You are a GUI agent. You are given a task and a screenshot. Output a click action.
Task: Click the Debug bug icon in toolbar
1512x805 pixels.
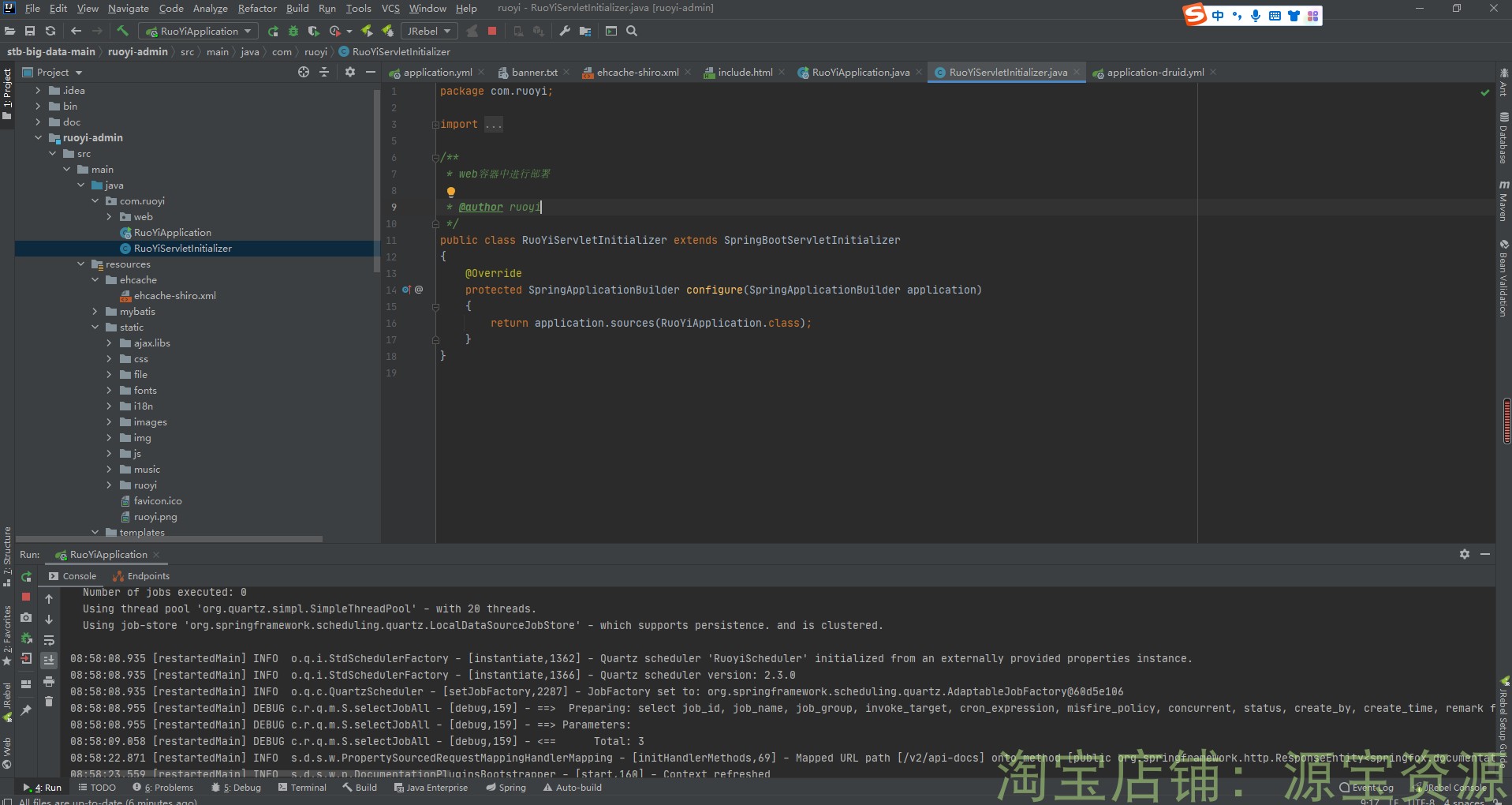293,31
